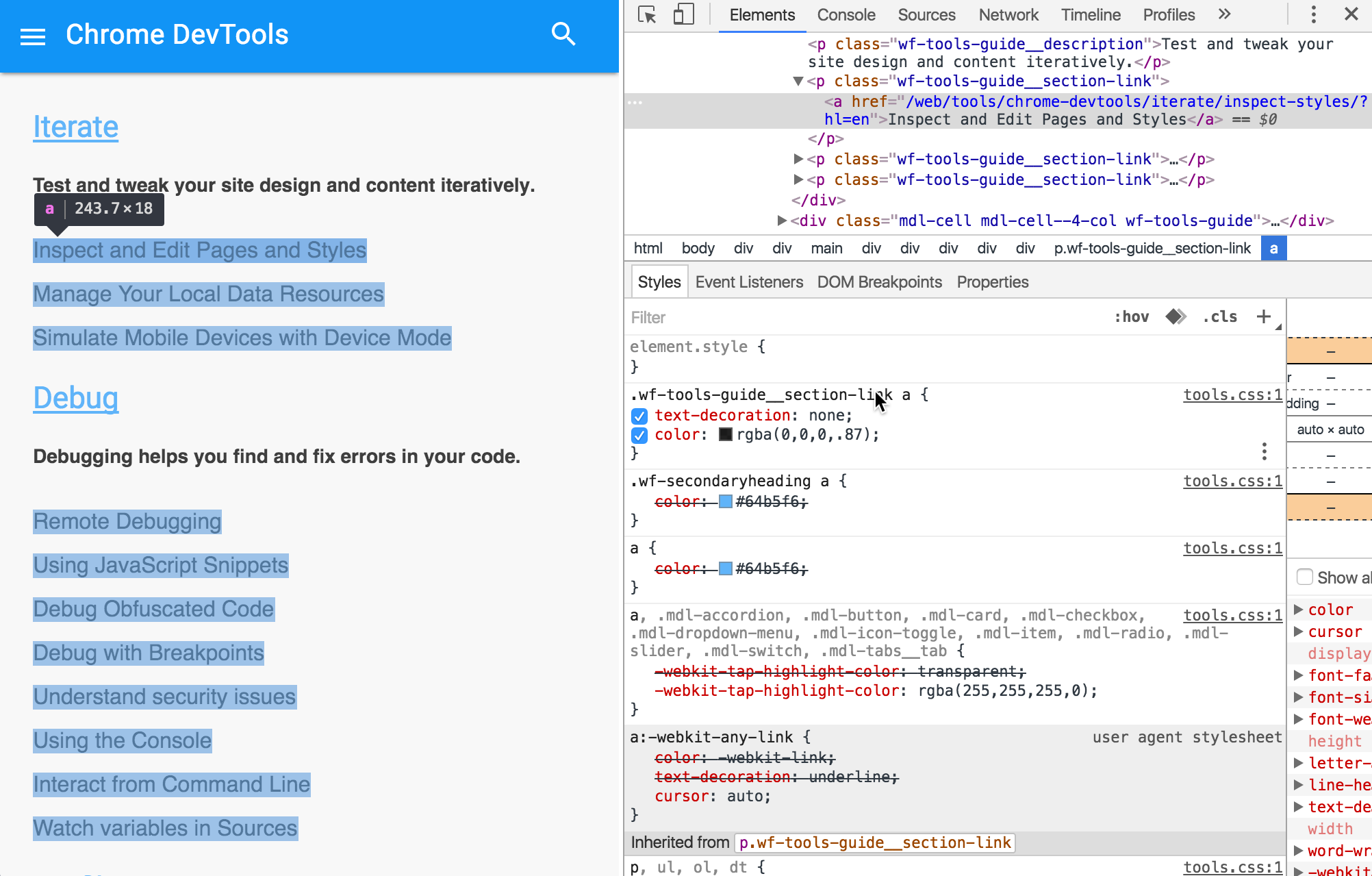The height and width of the screenshot is (876, 1372).
Task: Select the body breadcrumb
Action: pyautogui.click(x=698, y=249)
